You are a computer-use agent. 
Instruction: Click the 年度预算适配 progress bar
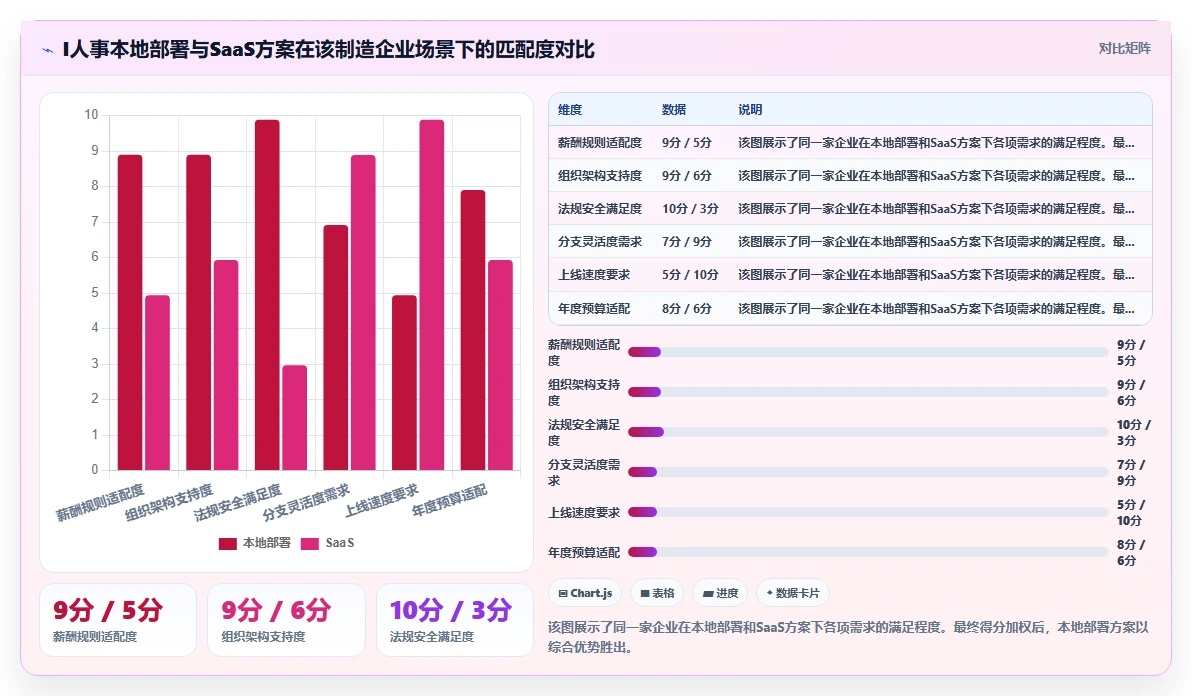point(868,552)
